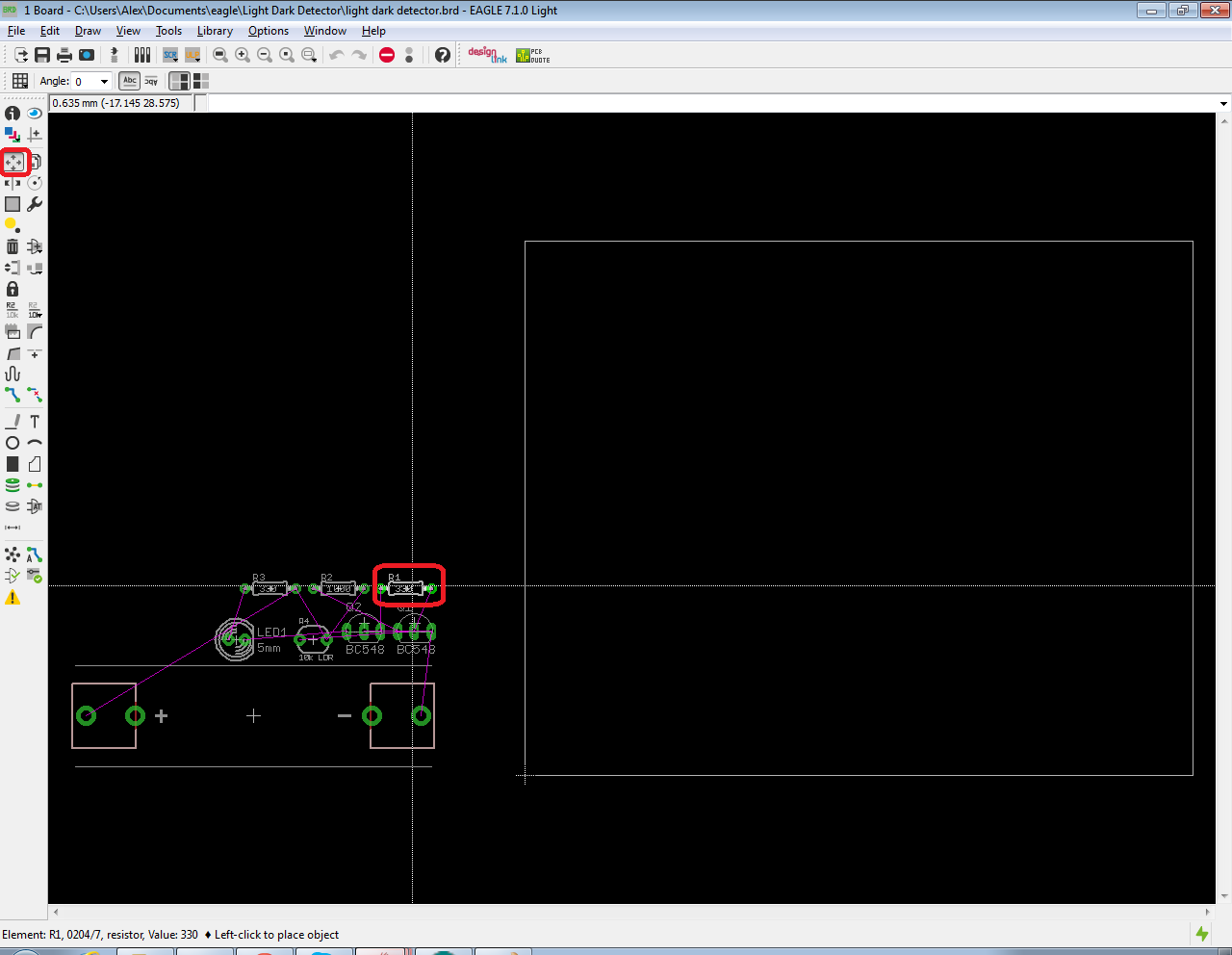
Task: Toggle the layer display preset button
Action: click(x=180, y=81)
